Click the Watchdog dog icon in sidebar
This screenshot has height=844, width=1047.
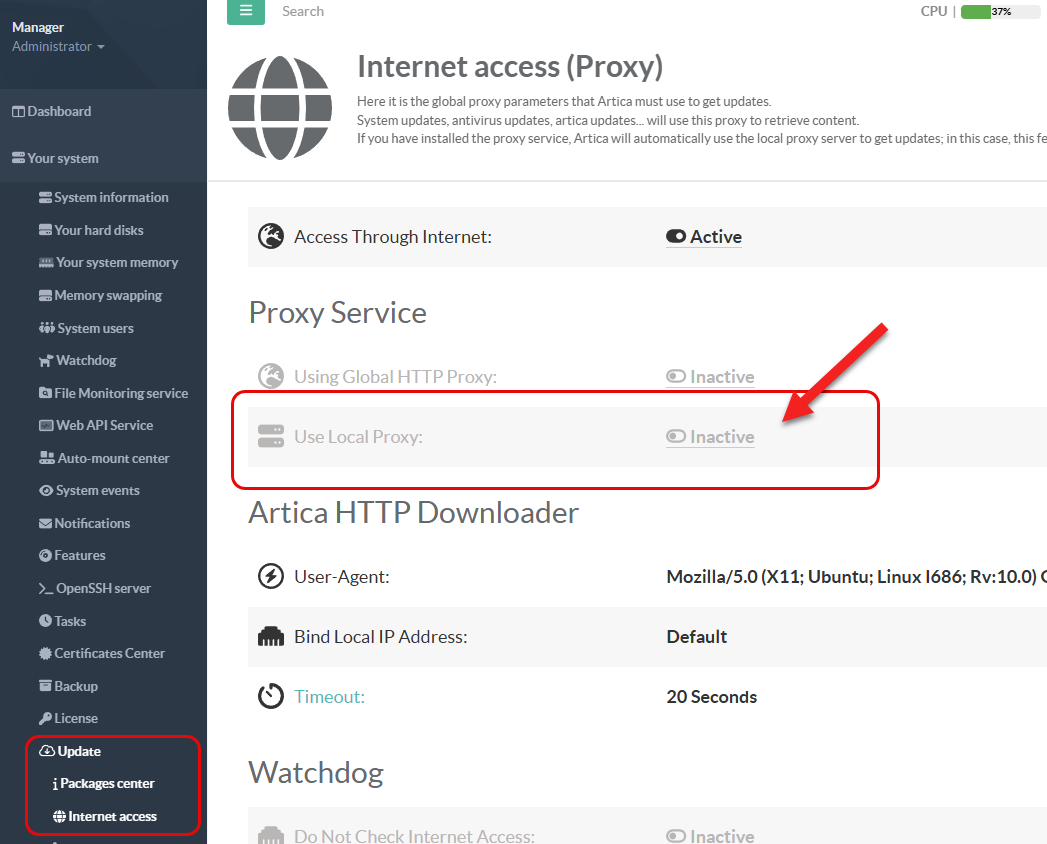(x=46, y=361)
